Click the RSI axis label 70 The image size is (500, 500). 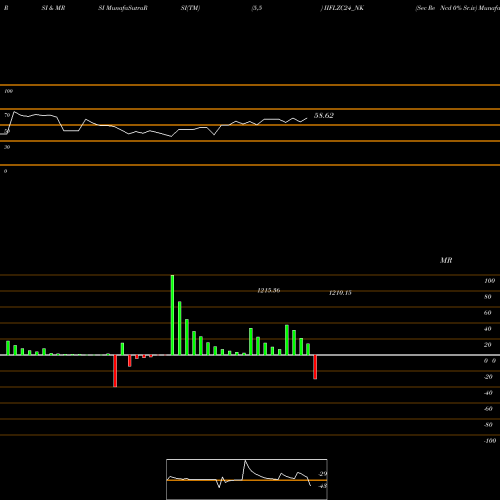pyautogui.click(x=7, y=115)
